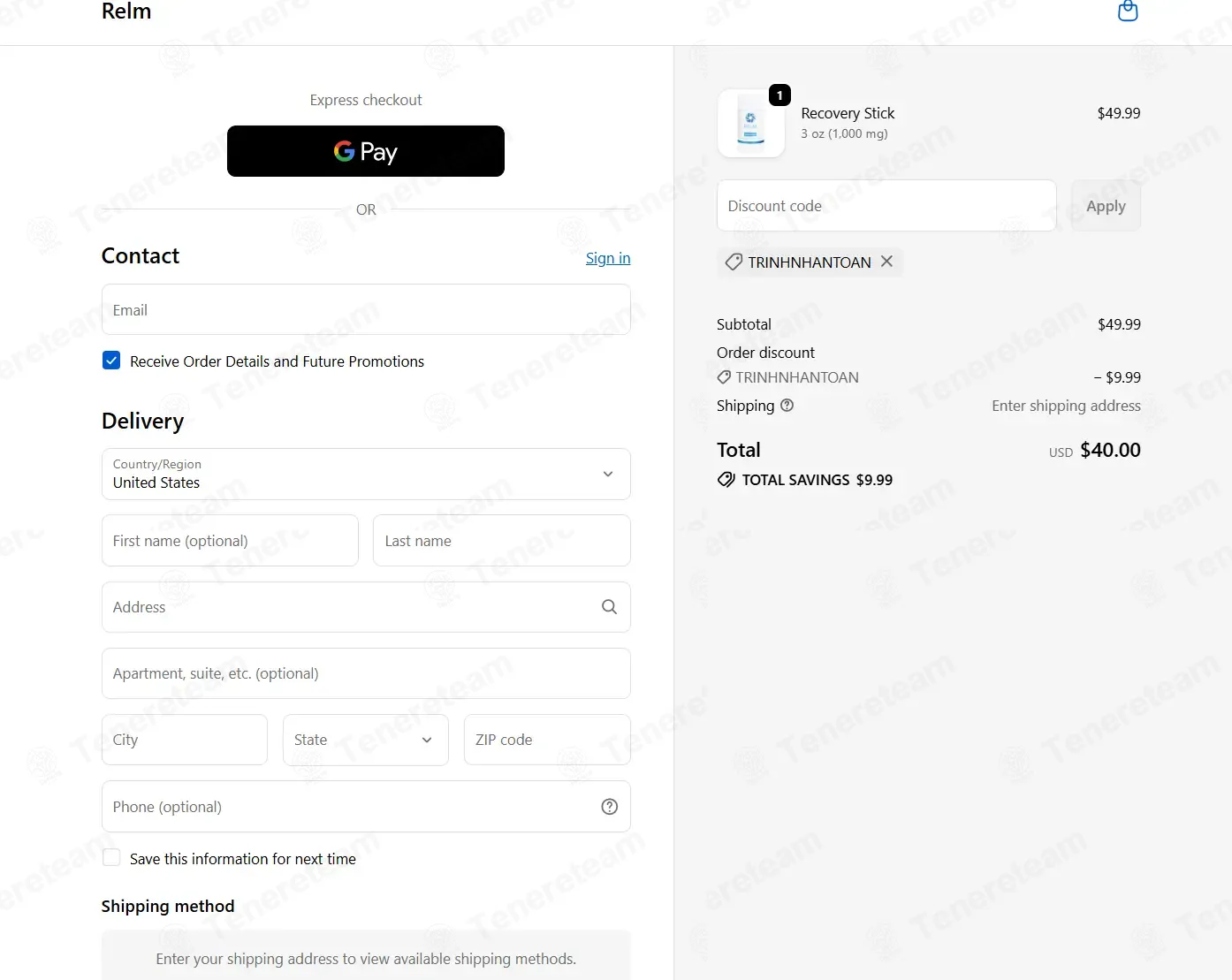
Task: Click into the Discount code field
Action: [x=886, y=206]
